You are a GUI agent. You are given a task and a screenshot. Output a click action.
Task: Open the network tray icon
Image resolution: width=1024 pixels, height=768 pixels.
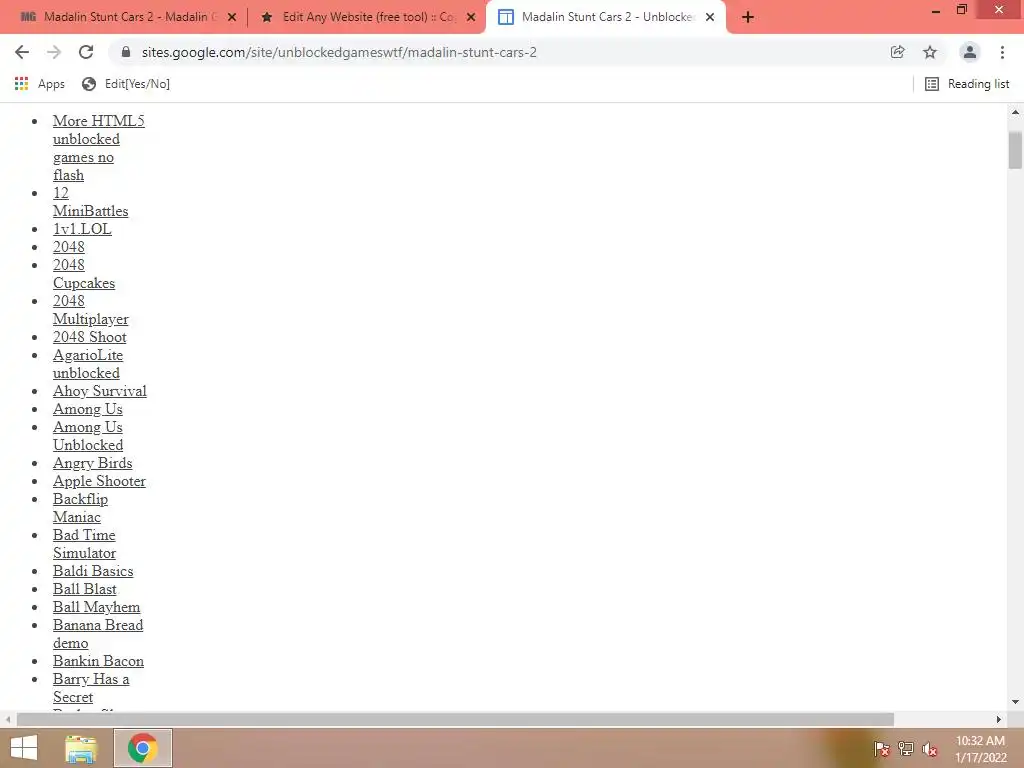click(906, 749)
